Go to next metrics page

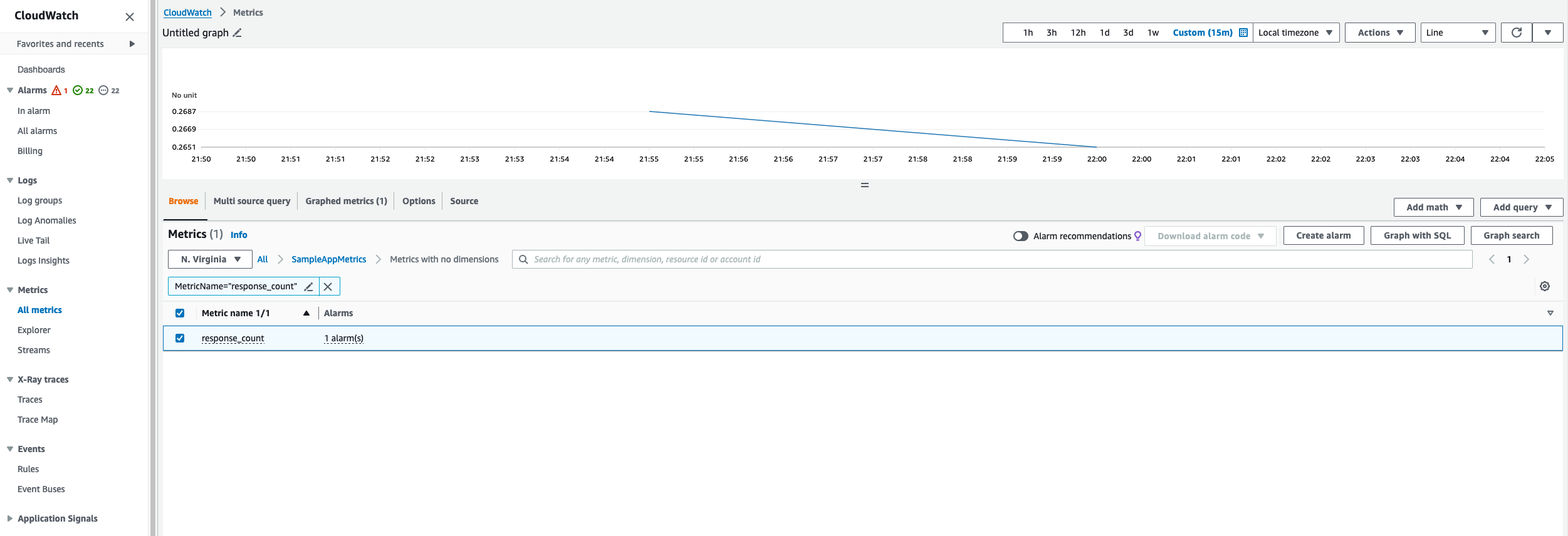pyautogui.click(x=1527, y=259)
